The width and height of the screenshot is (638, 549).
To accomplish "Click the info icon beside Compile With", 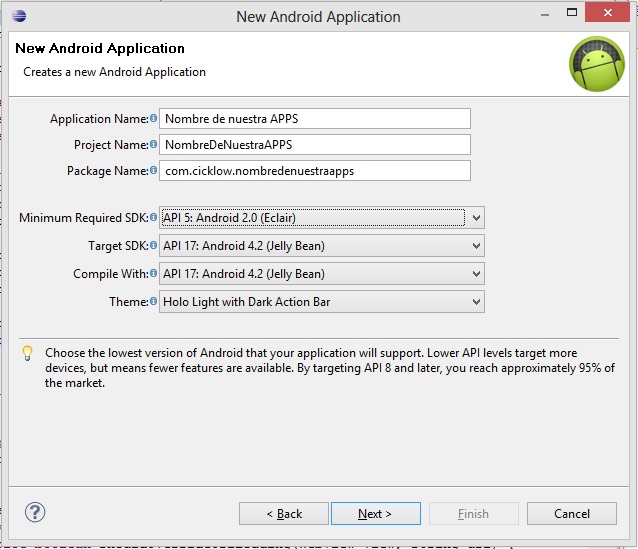I will pos(153,273).
